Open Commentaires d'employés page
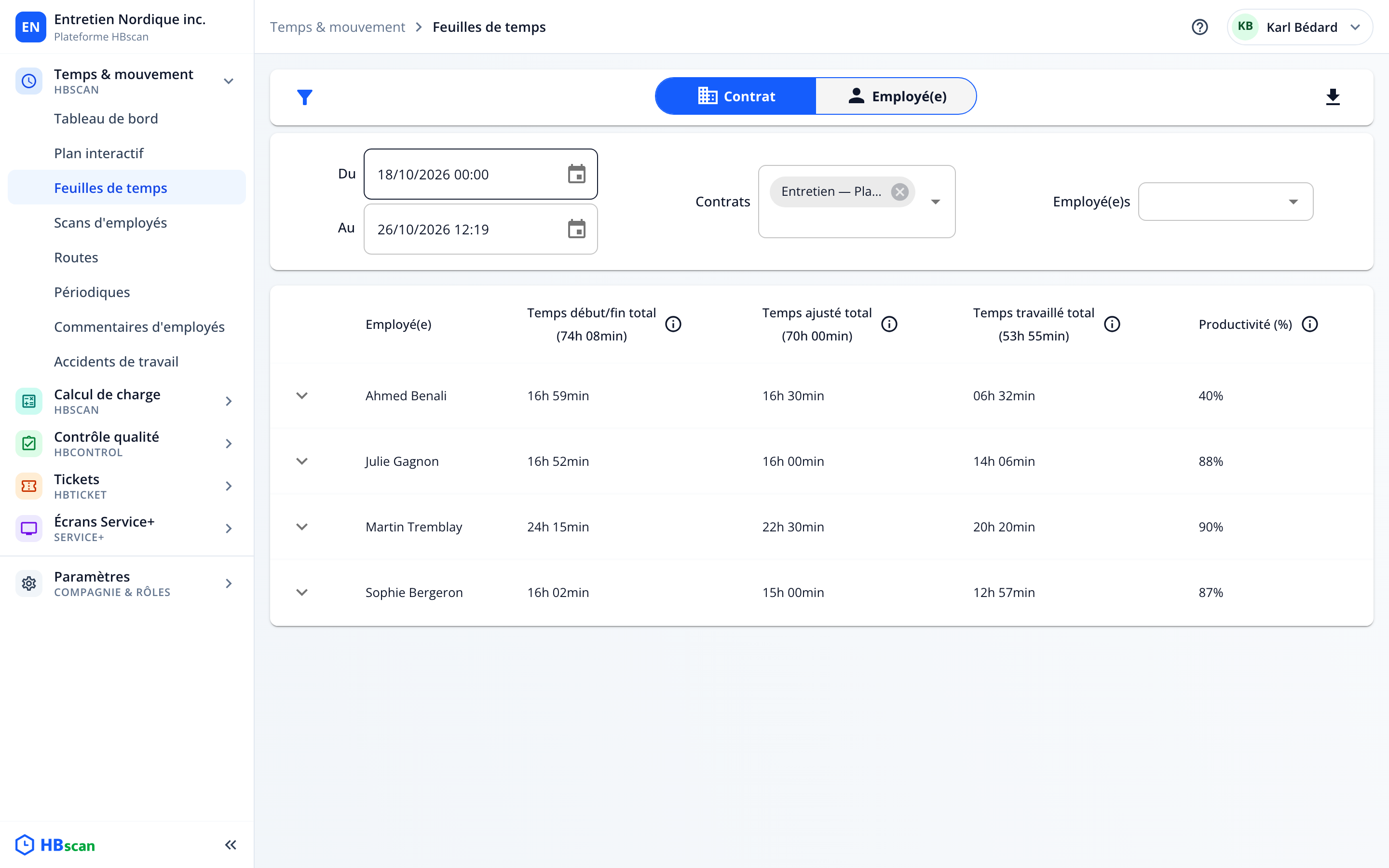The width and height of the screenshot is (1389, 868). (127, 326)
